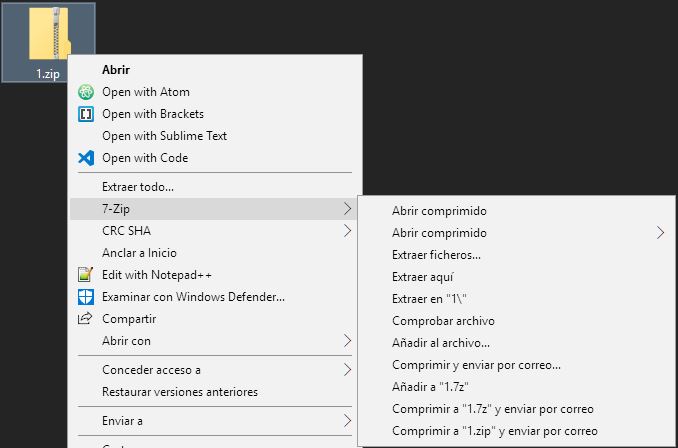
Task: Click the Compartir share icon
Action: 85,319
